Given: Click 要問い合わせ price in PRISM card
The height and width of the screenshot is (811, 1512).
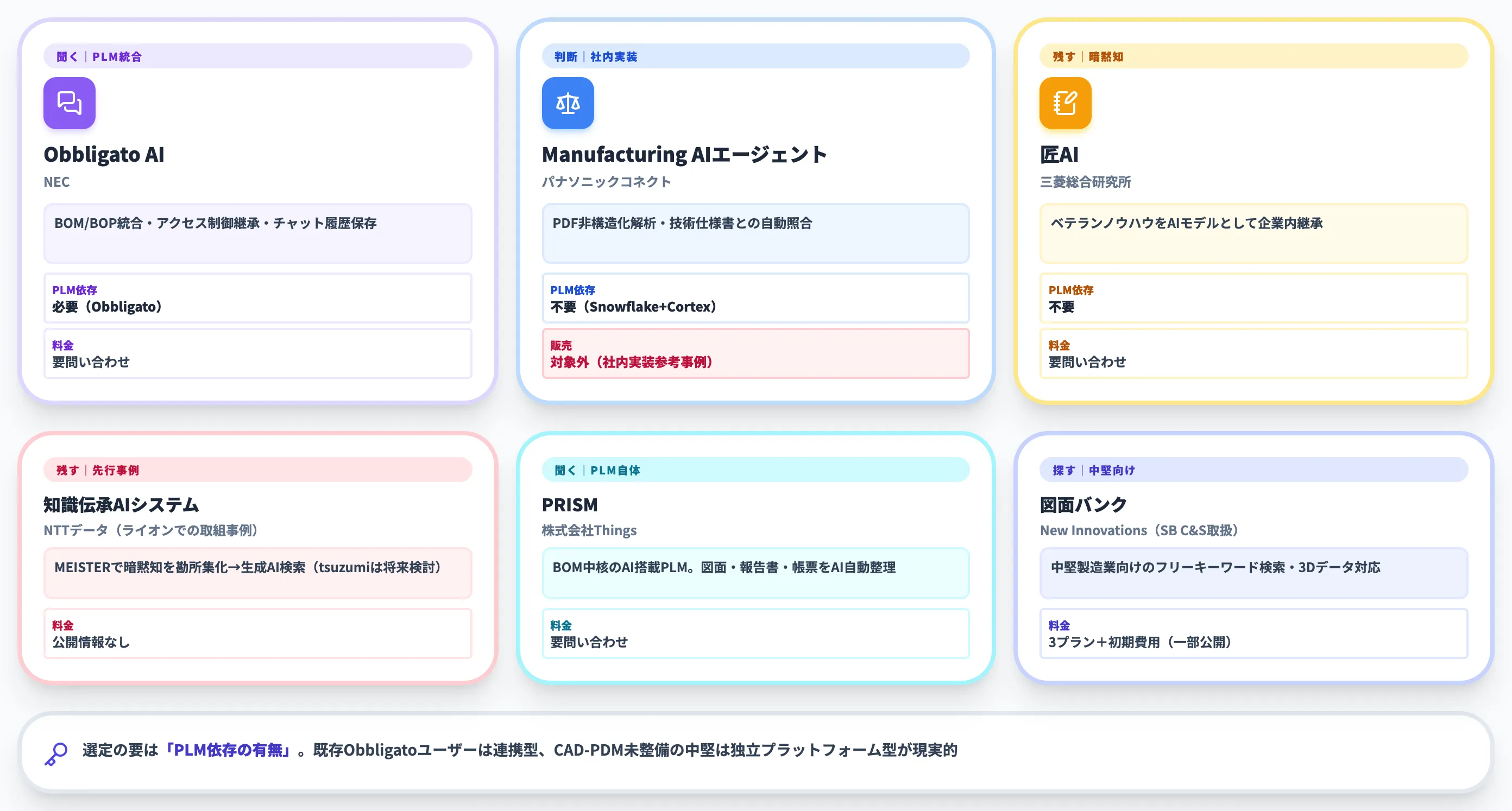Looking at the screenshot, I should click(589, 642).
